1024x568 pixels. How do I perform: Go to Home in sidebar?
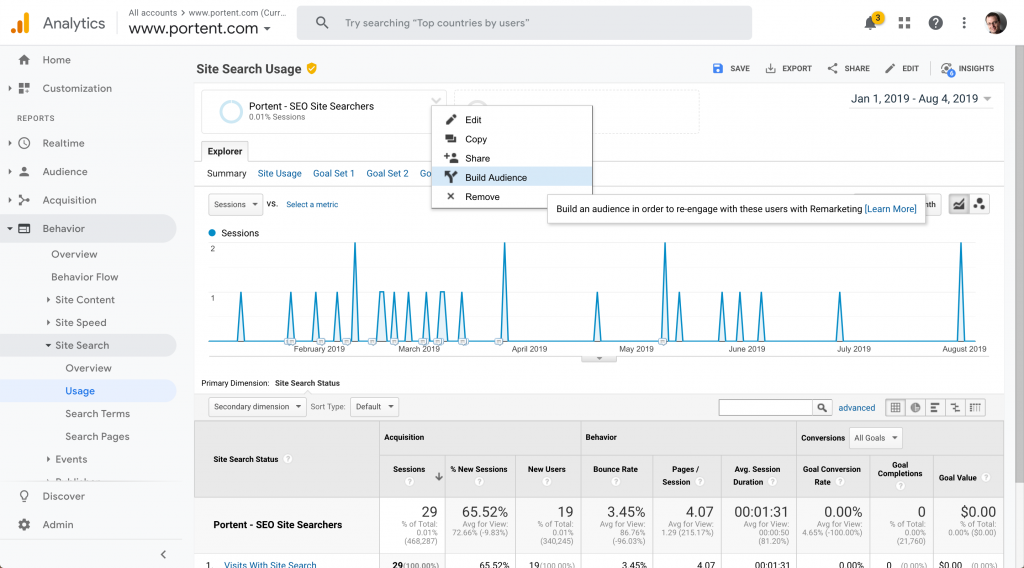tap(56, 60)
